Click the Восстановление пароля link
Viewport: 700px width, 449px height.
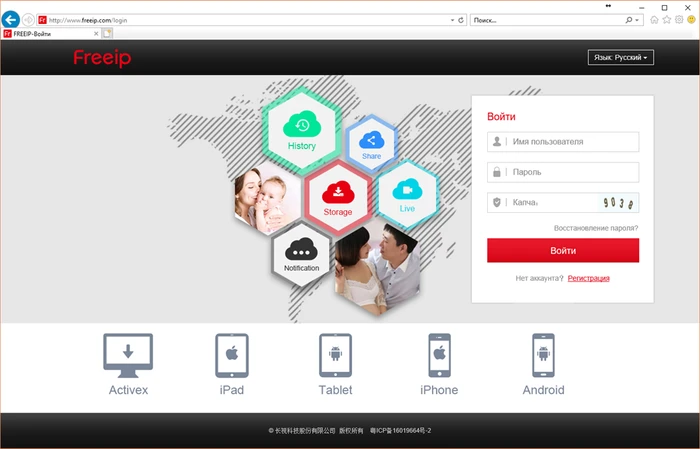click(596, 228)
